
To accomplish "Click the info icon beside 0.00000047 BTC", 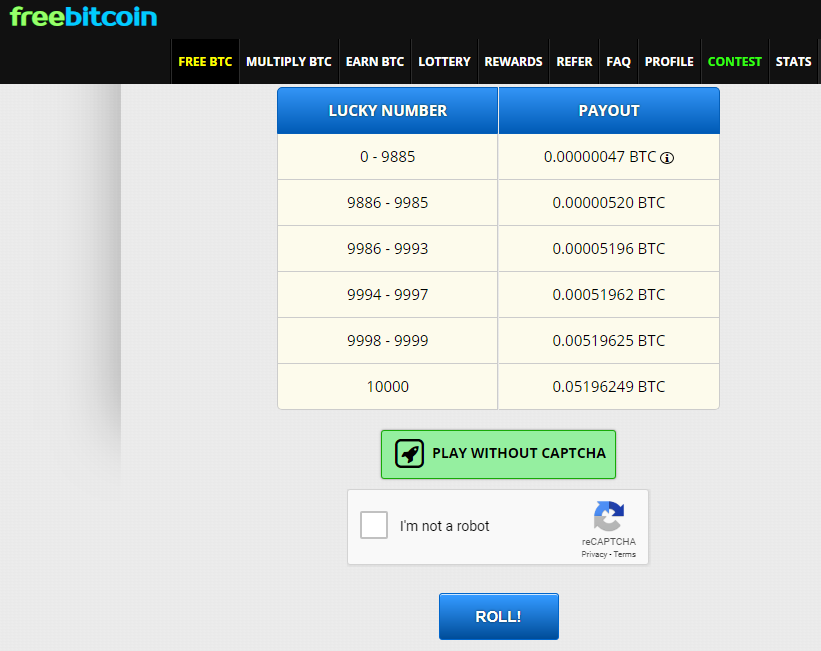I will (x=667, y=158).
